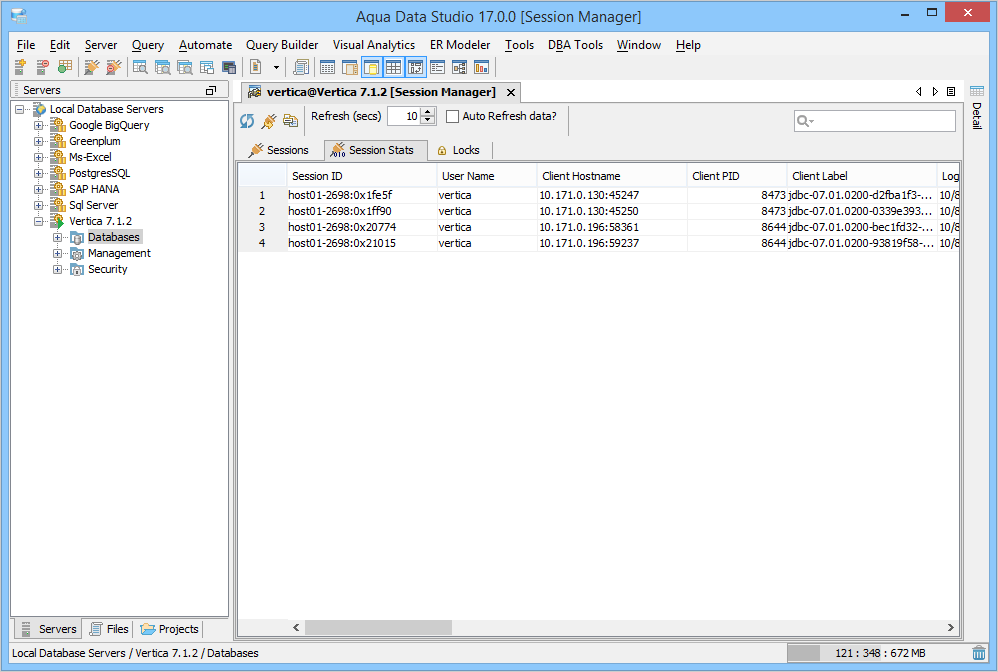Image resolution: width=998 pixels, height=672 pixels.
Task: Close the vertica@Vertica 7.1.2 Session Manager tab
Action: (x=510, y=92)
